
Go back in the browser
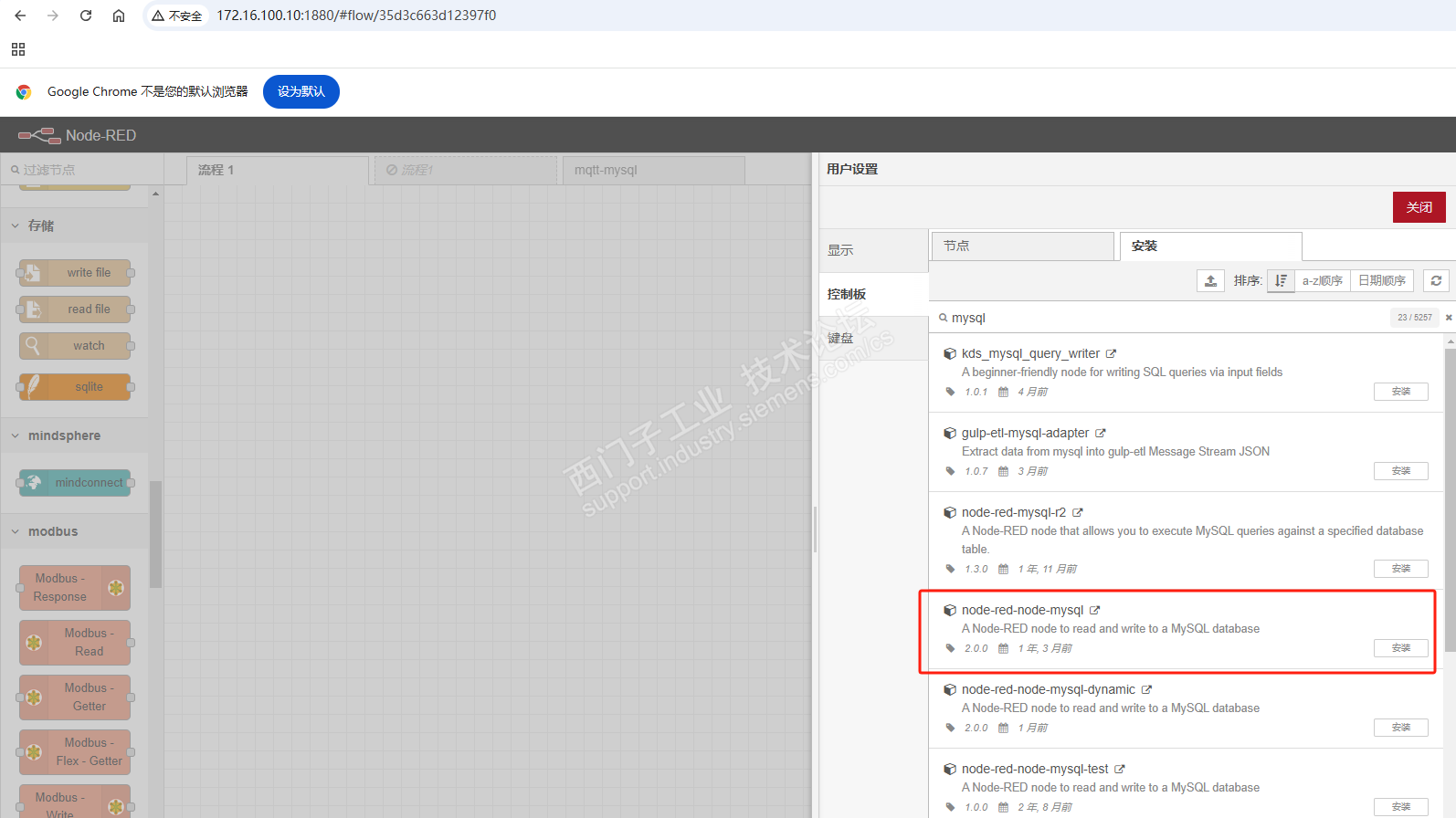click(x=20, y=16)
